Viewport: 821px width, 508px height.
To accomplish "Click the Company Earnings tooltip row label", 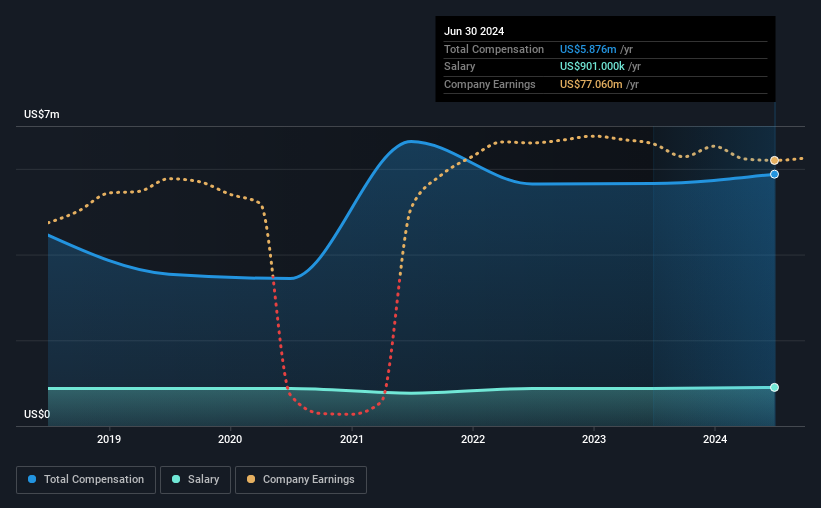I will [490, 84].
